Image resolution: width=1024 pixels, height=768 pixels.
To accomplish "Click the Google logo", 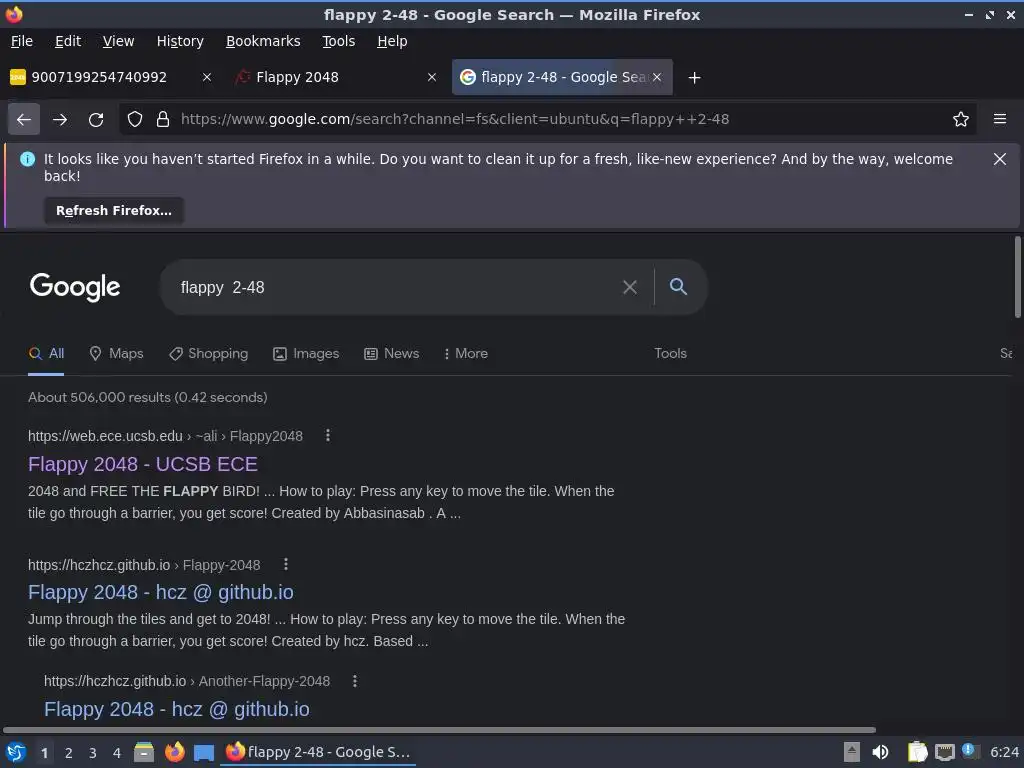I will 75,287.
